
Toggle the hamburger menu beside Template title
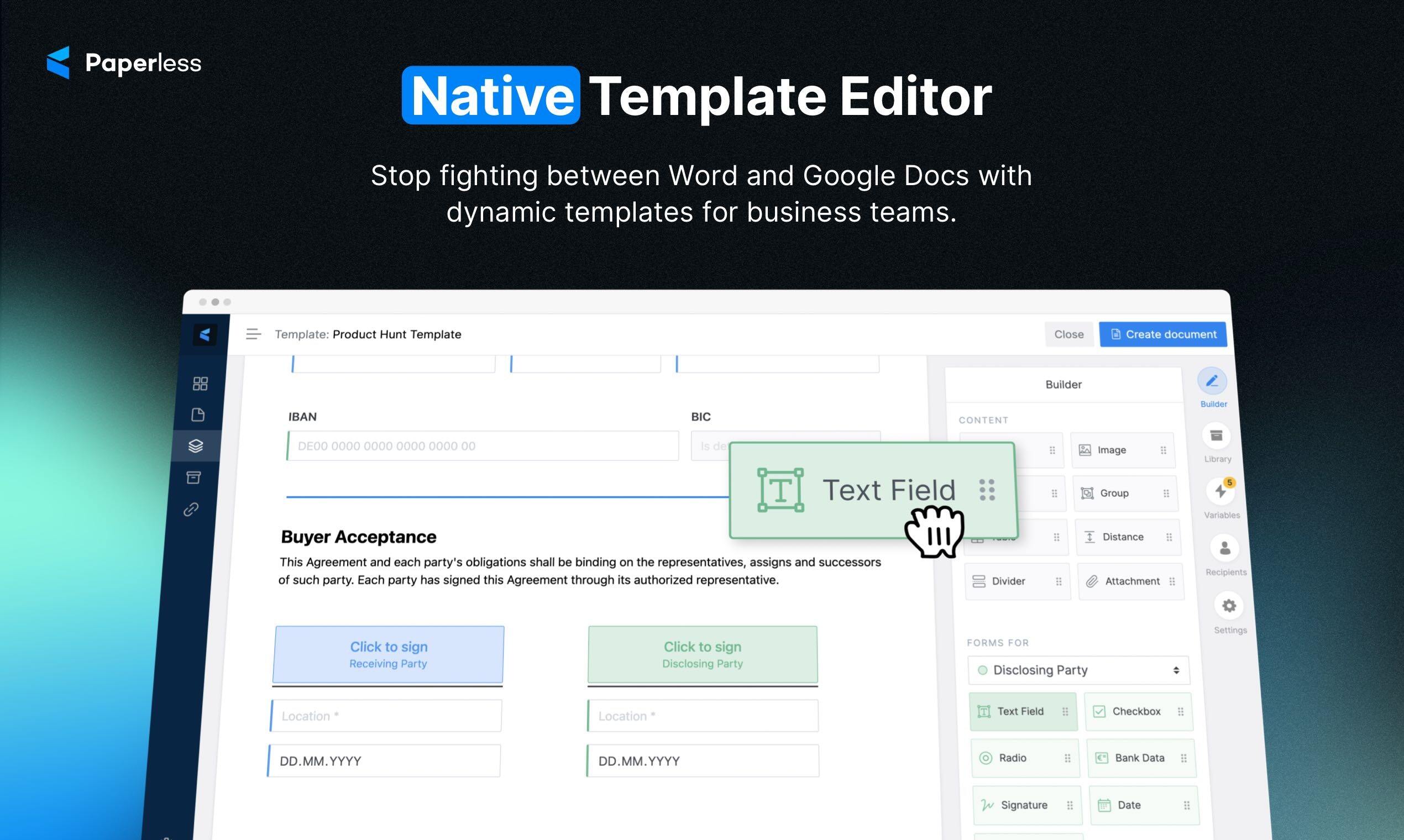coord(254,334)
